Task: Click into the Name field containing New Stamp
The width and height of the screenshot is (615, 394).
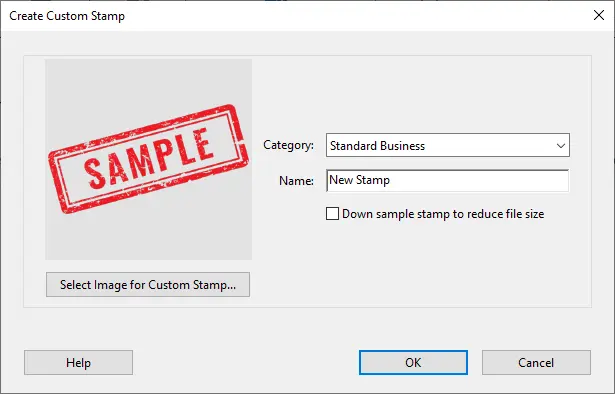Action: (x=448, y=180)
